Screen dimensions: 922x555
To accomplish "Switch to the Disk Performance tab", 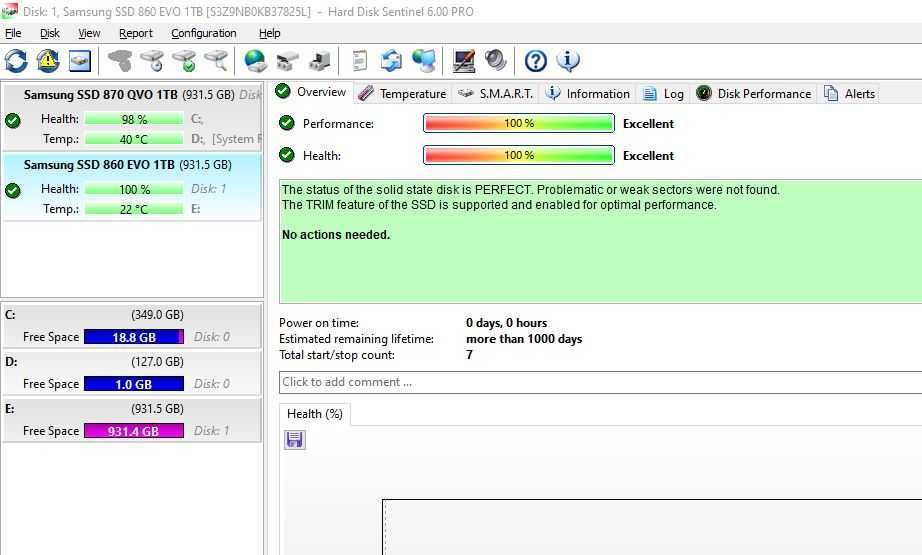I will 754,94.
